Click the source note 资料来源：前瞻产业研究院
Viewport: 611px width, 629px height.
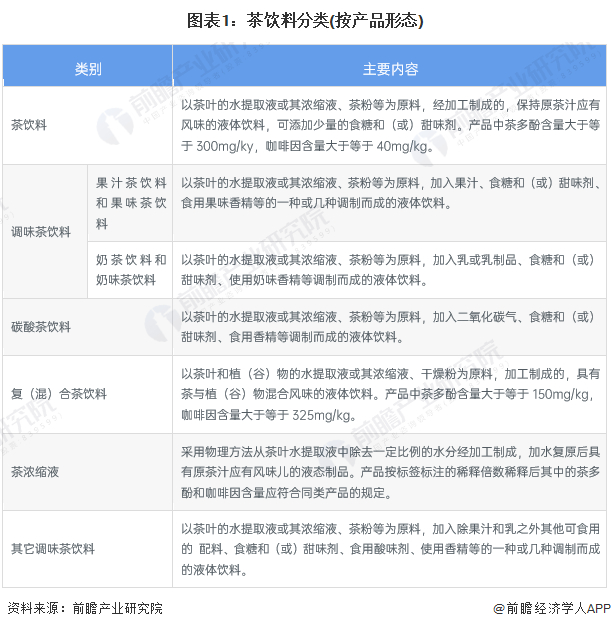[x=85, y=608]
